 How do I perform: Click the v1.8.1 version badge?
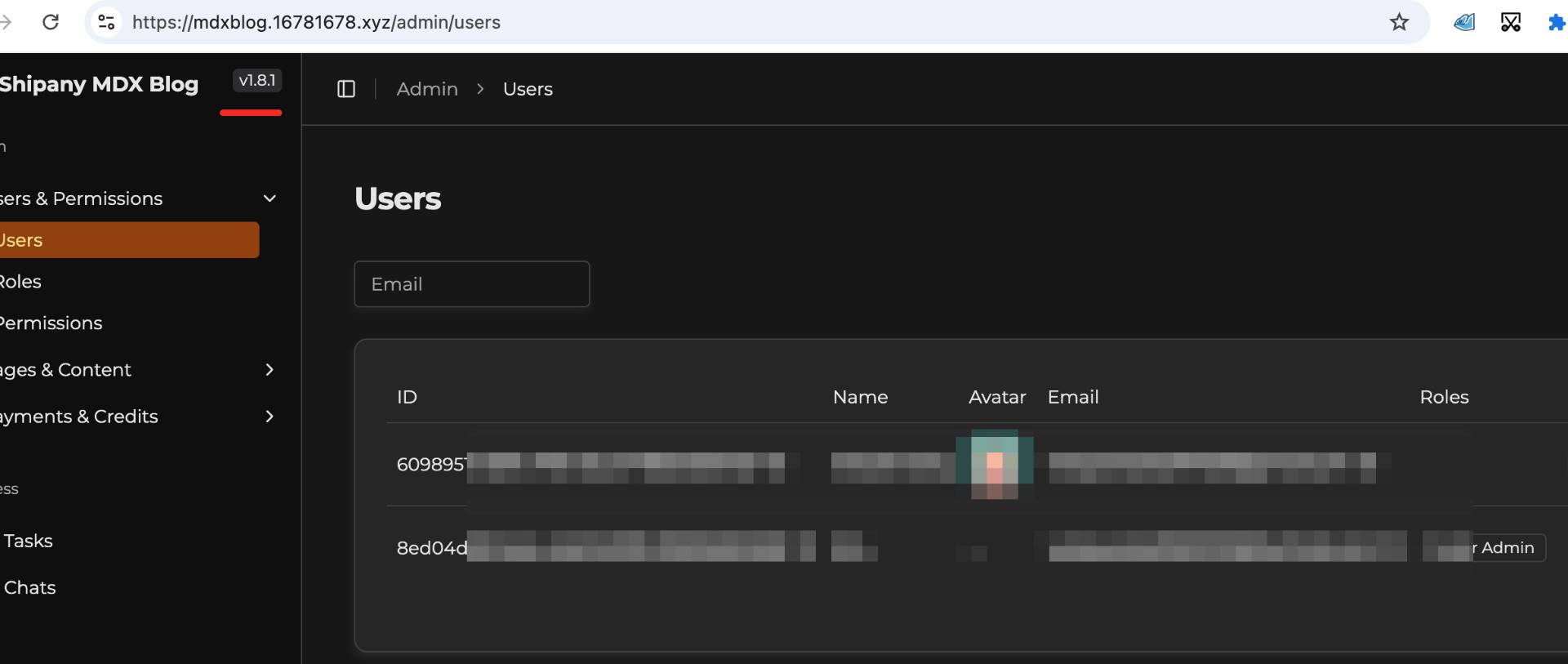(x=257, y=80)
